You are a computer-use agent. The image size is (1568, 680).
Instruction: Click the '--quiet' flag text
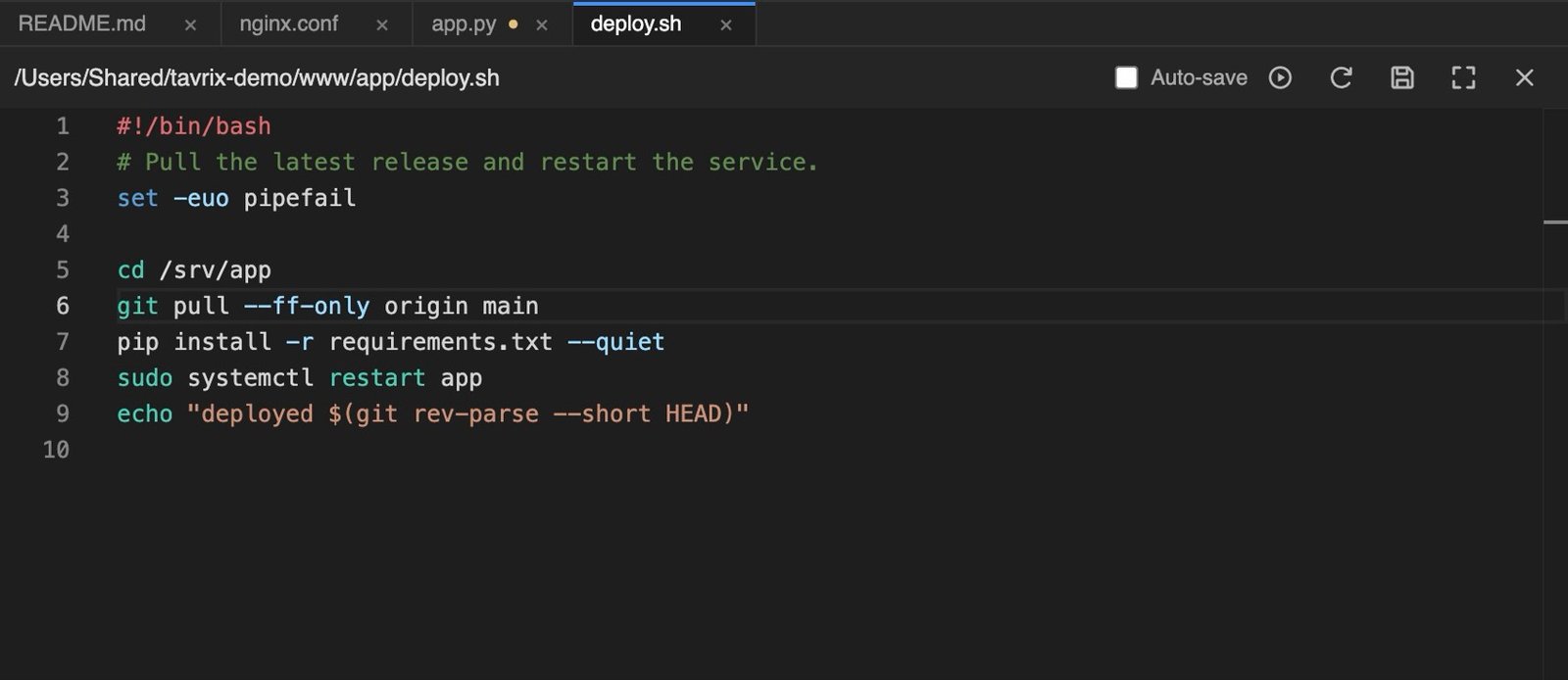(616, 342)
